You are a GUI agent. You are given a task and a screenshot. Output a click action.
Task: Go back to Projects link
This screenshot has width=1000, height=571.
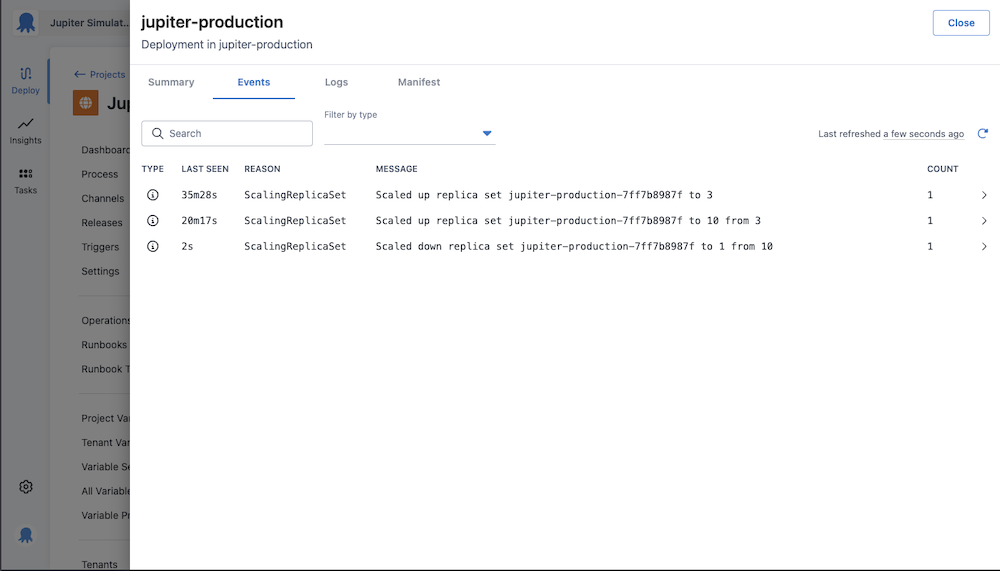pyautogui.click(x=99, y=74)
